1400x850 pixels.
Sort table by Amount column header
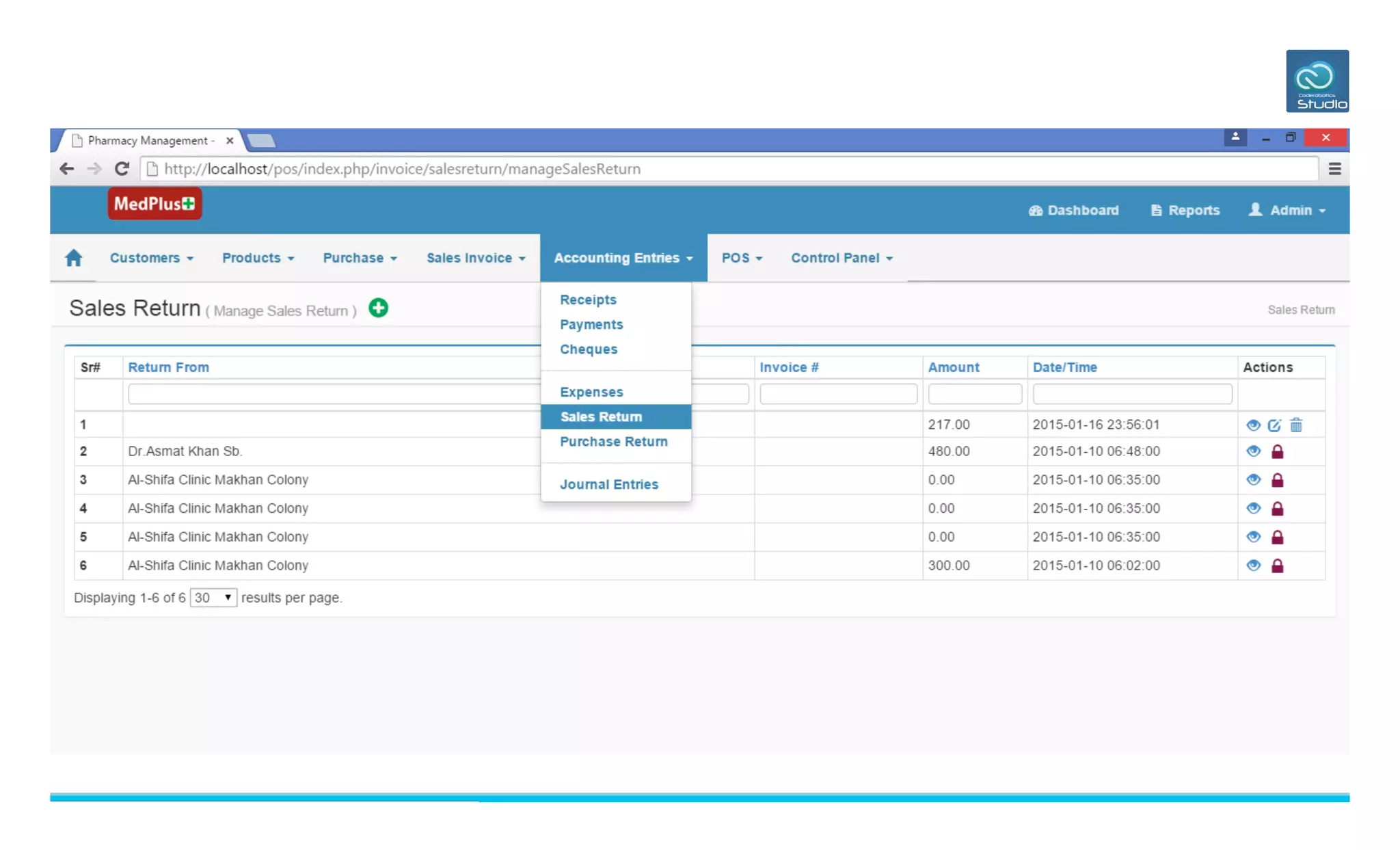(953, 367)
